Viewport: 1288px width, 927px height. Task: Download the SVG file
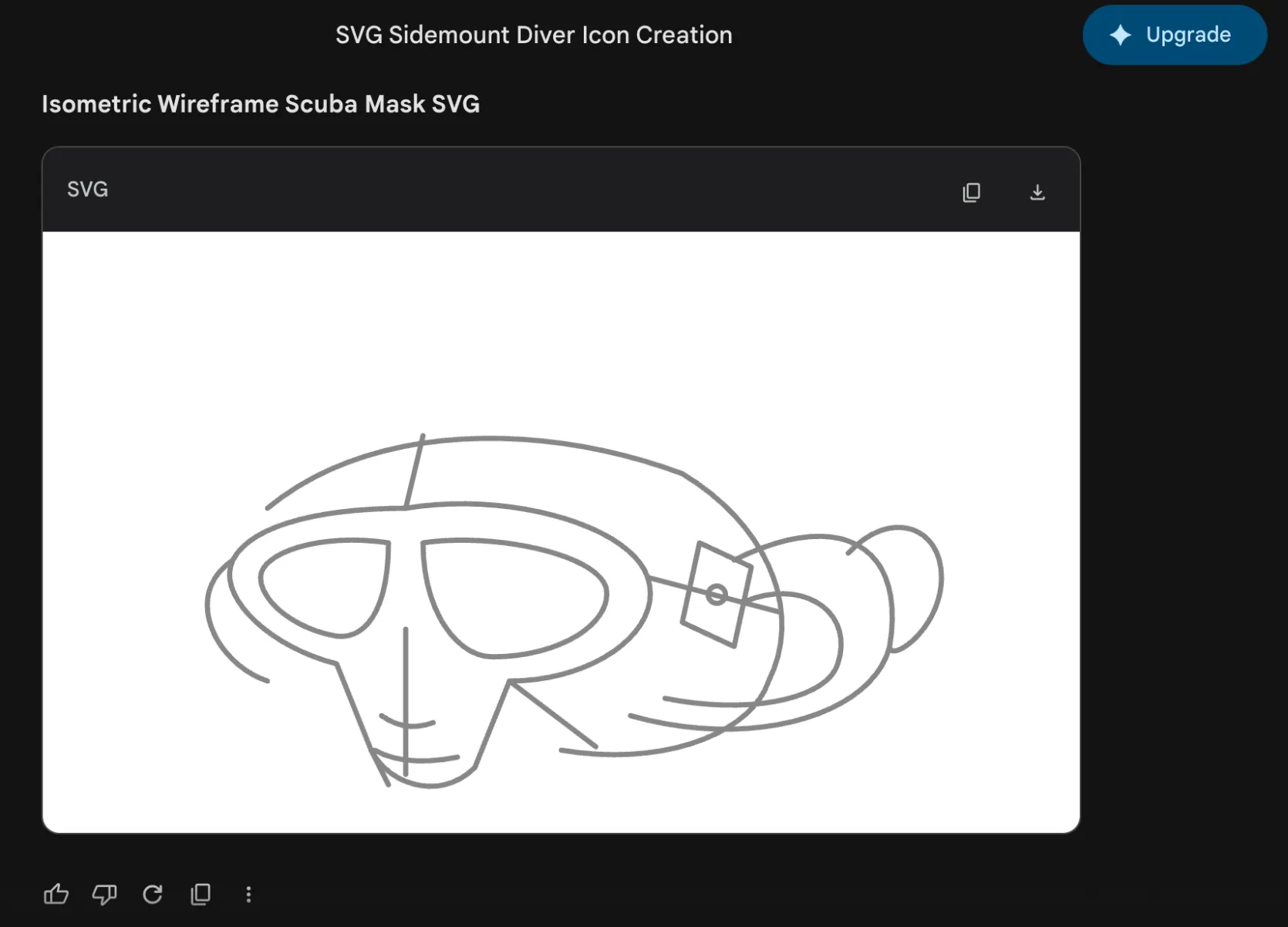coord(1037,192)
